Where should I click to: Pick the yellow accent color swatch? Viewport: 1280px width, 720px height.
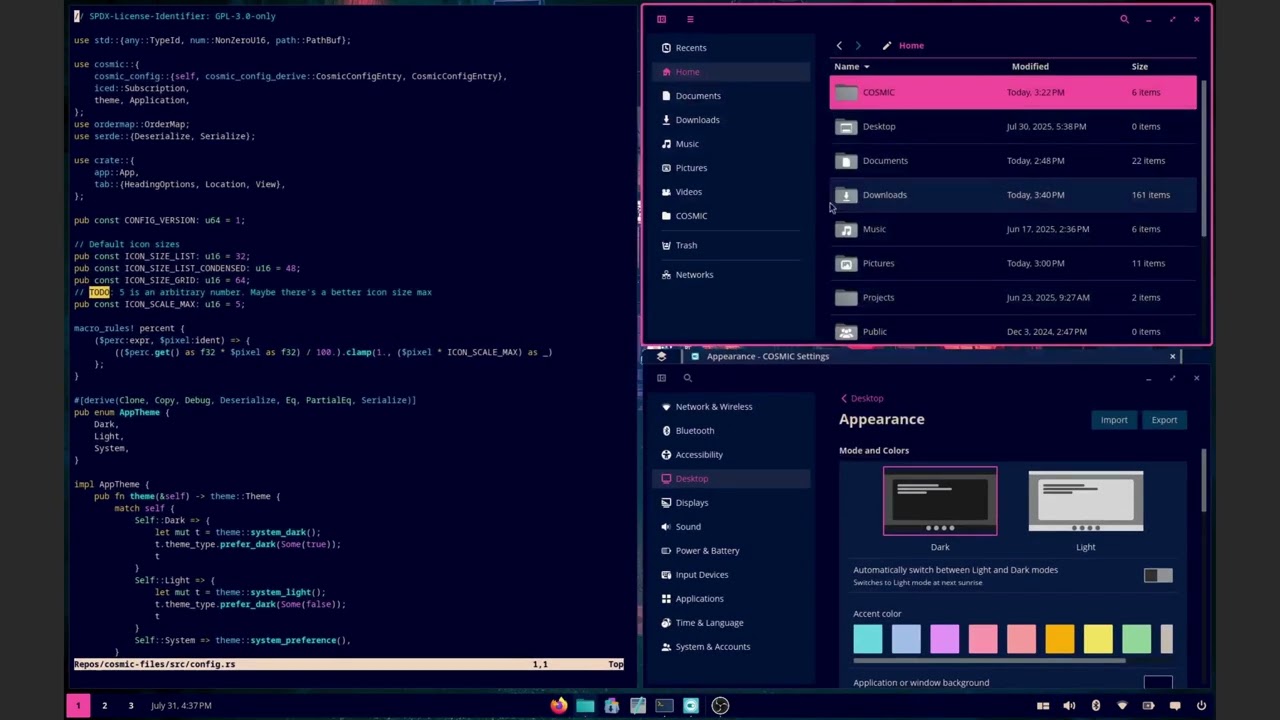1098,639
